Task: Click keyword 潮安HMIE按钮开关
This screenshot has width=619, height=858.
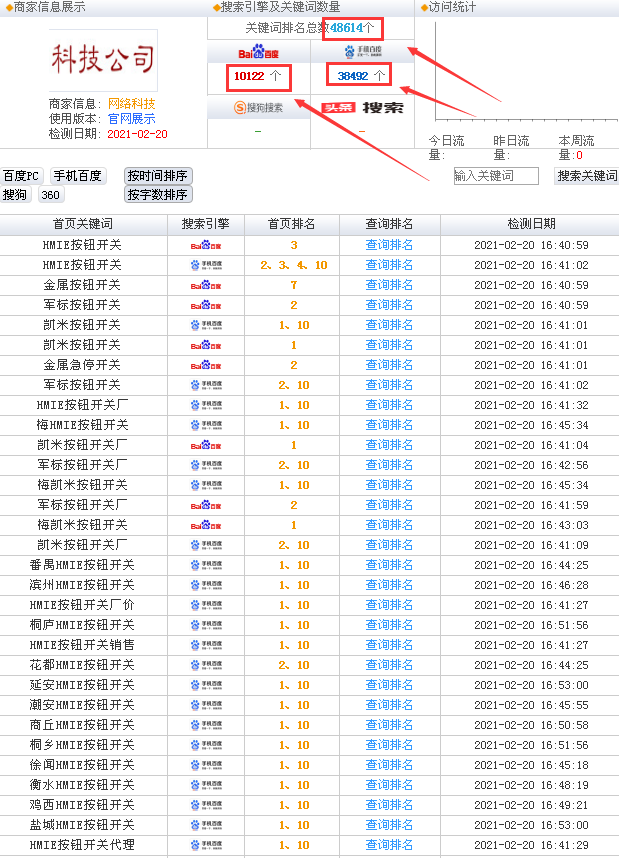Action: pyautogui.click(x=82, y=705)
